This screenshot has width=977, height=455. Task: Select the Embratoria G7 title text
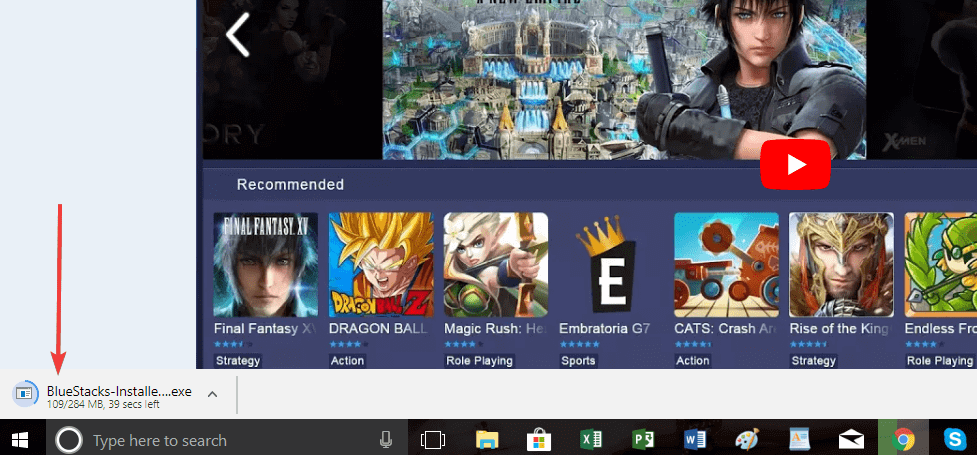tap(604, 328)
